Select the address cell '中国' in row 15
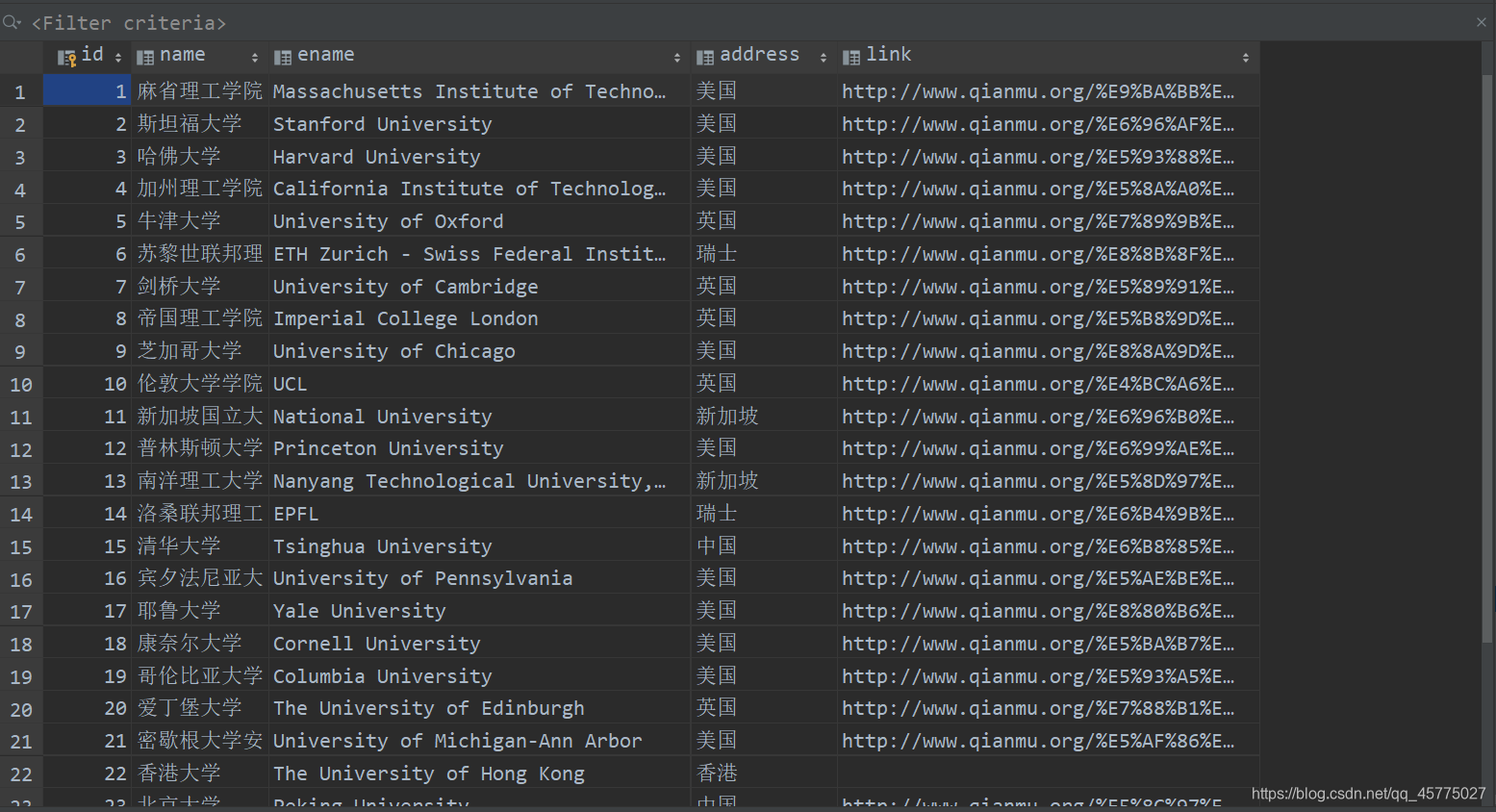This screenshot has height=812, width=1496. click(764, 546)
